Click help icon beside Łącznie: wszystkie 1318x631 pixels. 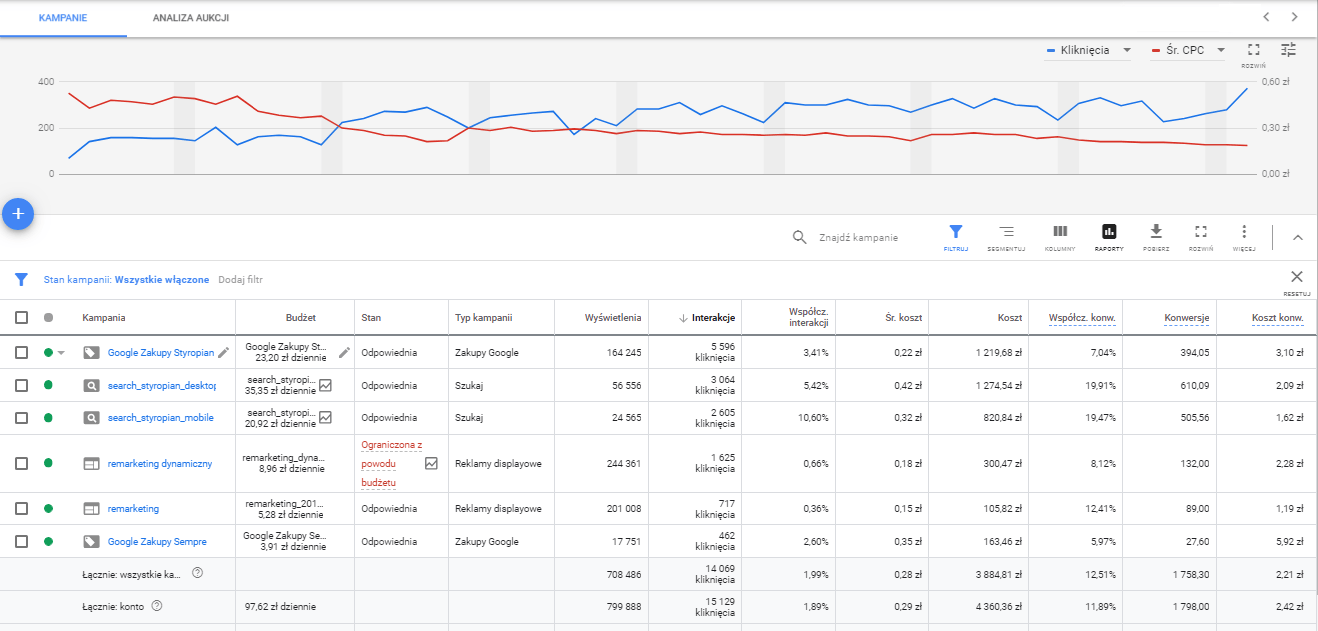pos(197,573)
